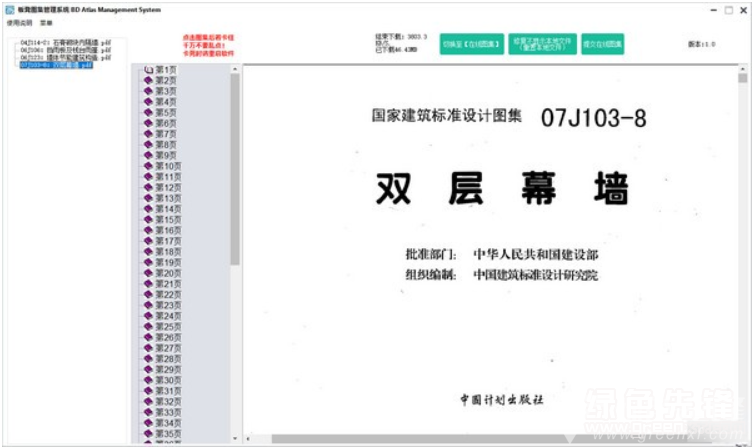This screenshot has width=754, height=448.
Task: Go to 第33页 in page list
Action: [x=168, y=412]
